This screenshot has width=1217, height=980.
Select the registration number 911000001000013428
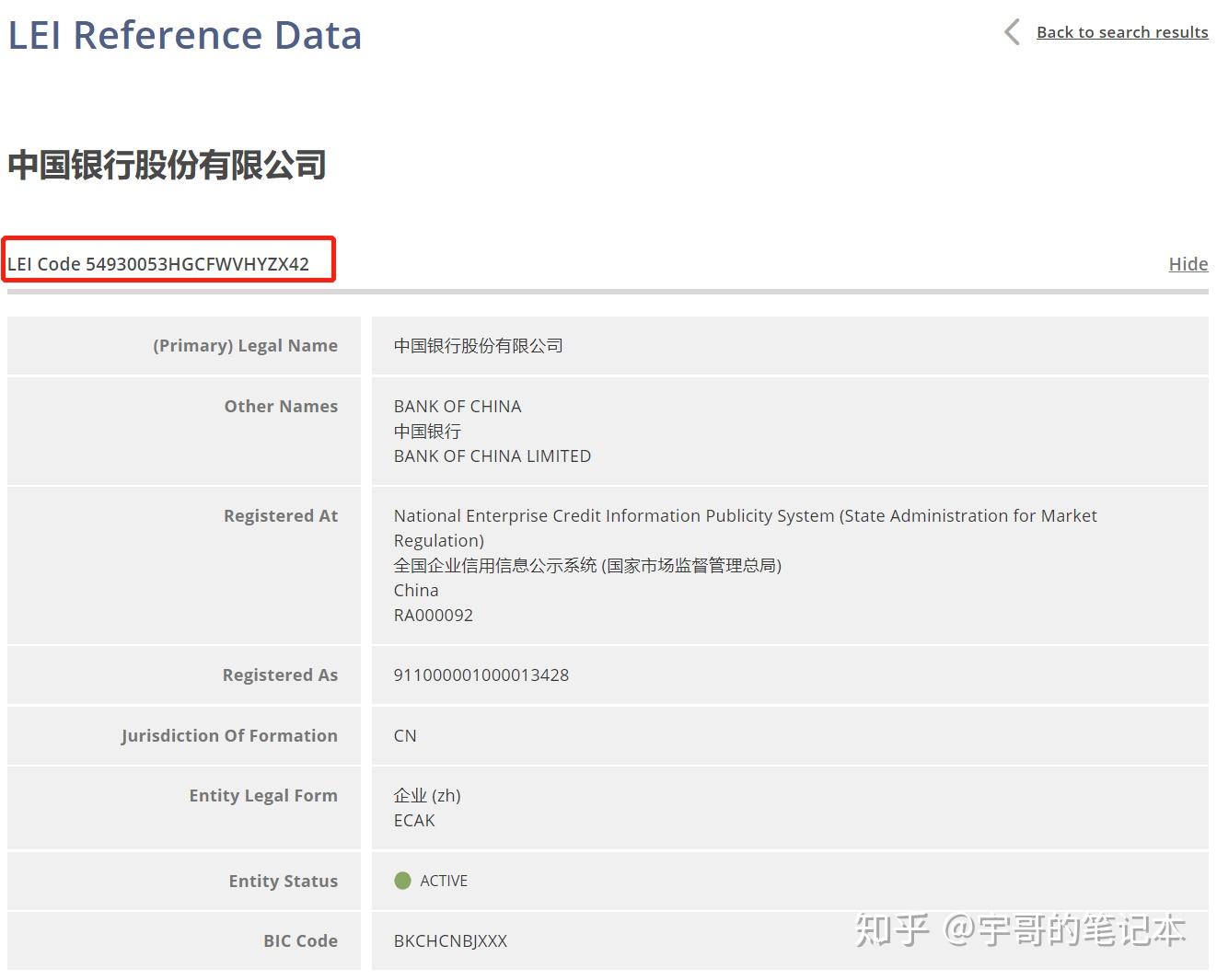(481, 675)
